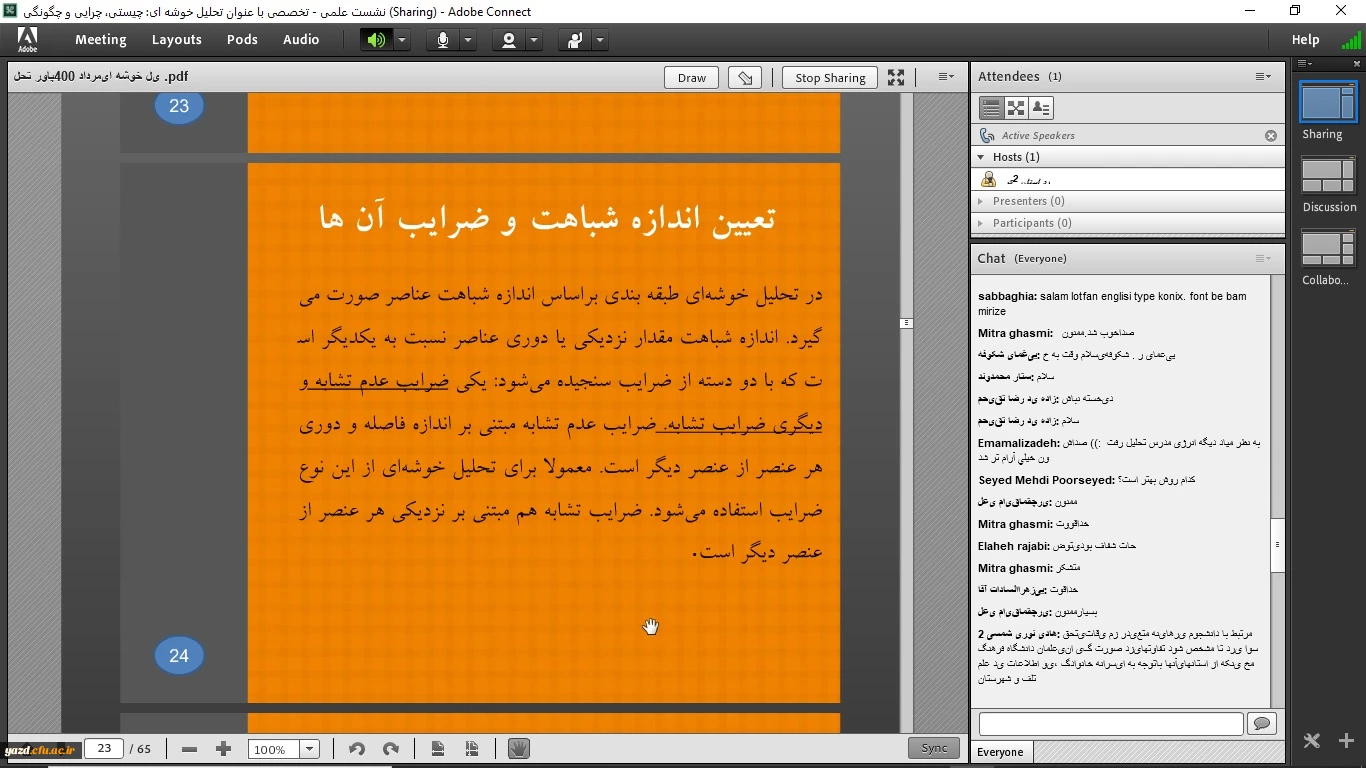
Task: Expand the Participants (0) group
Action: pyautogui.click(x=981, y=223)
